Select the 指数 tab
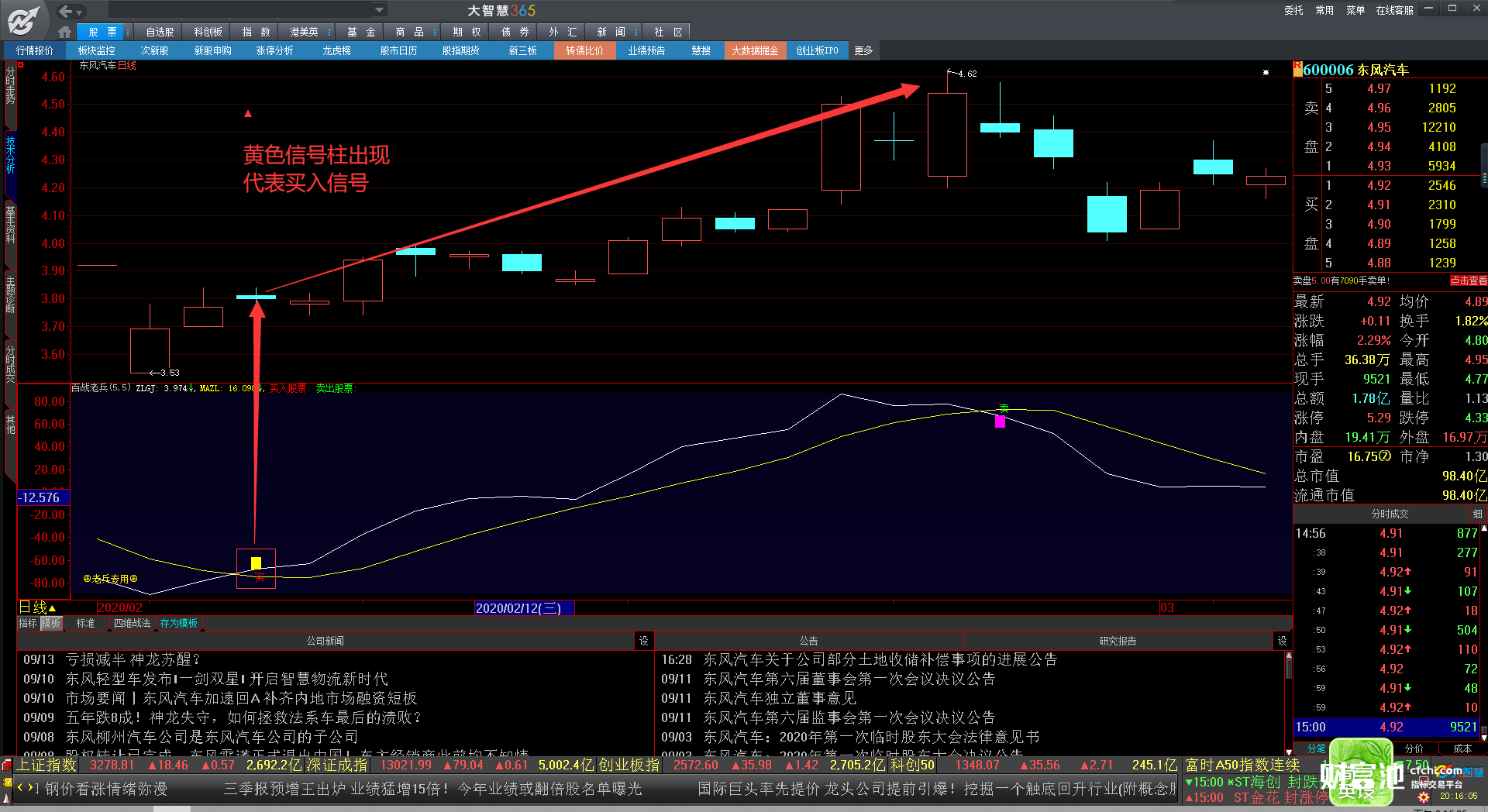This screenshot has height=812, width=1488. (256, 32)
